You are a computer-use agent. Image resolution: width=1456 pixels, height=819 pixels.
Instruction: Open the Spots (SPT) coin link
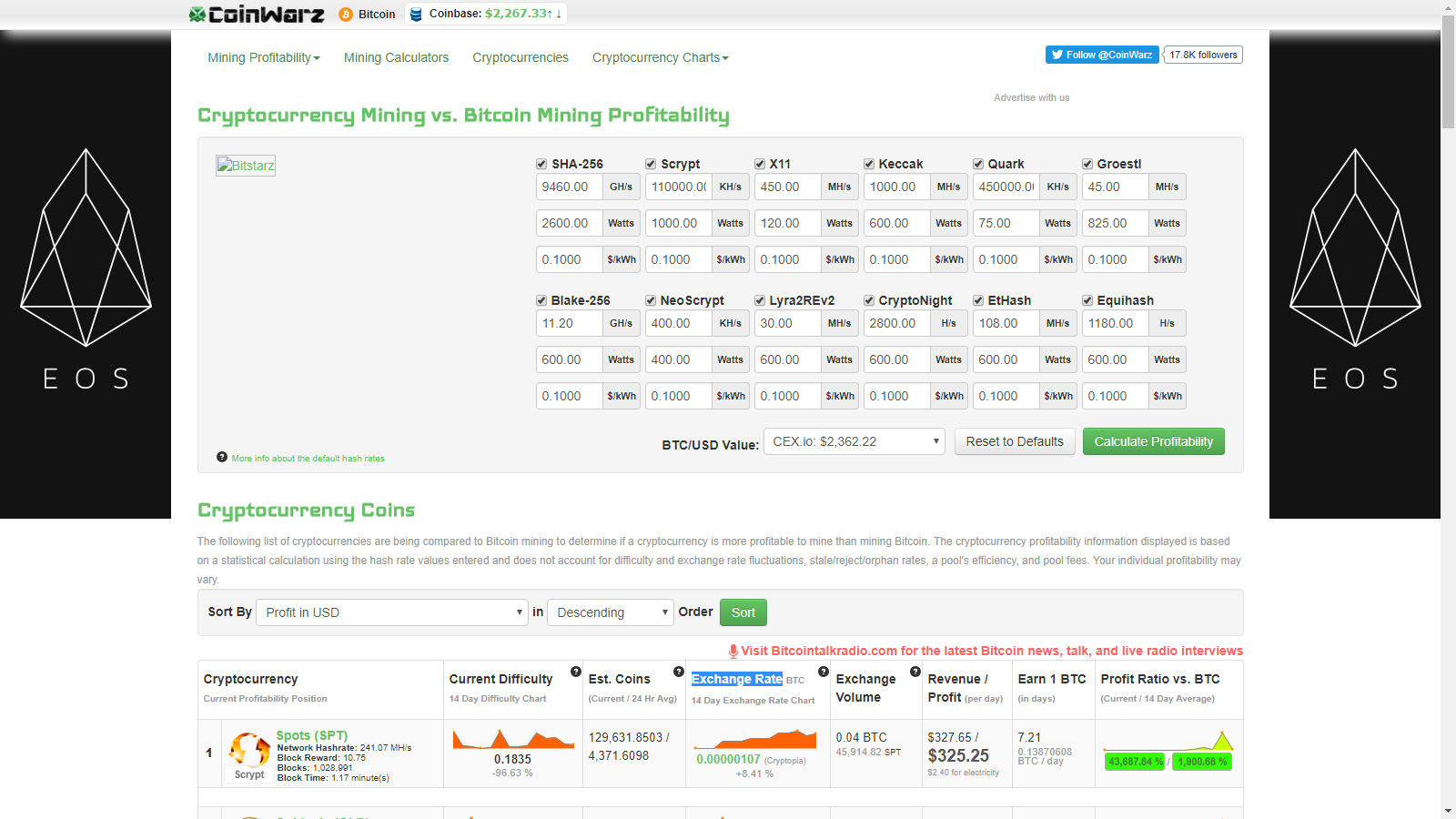click(312, 735)
